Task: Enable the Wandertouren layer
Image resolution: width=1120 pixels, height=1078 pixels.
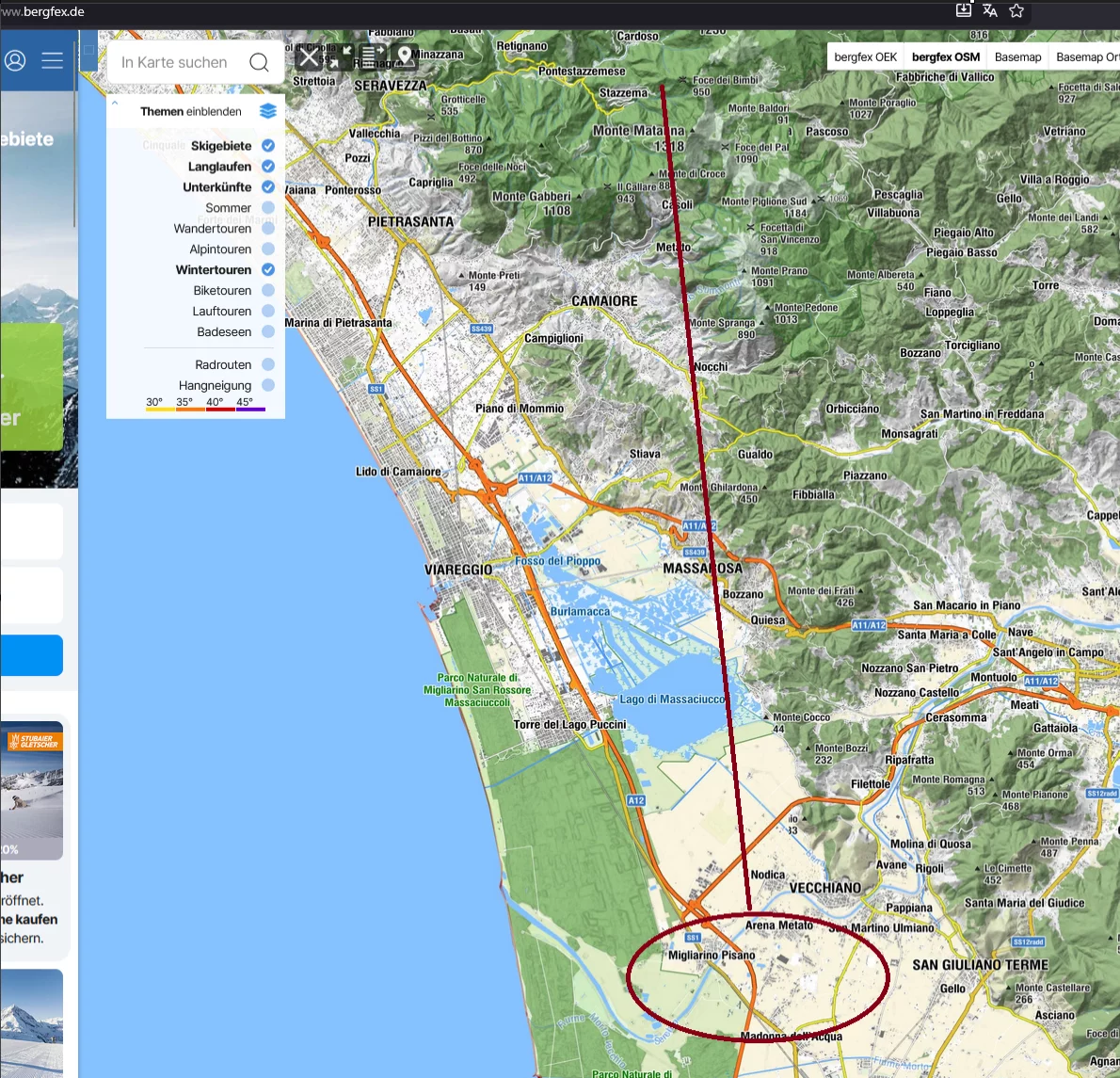Action: coord(268,229)
